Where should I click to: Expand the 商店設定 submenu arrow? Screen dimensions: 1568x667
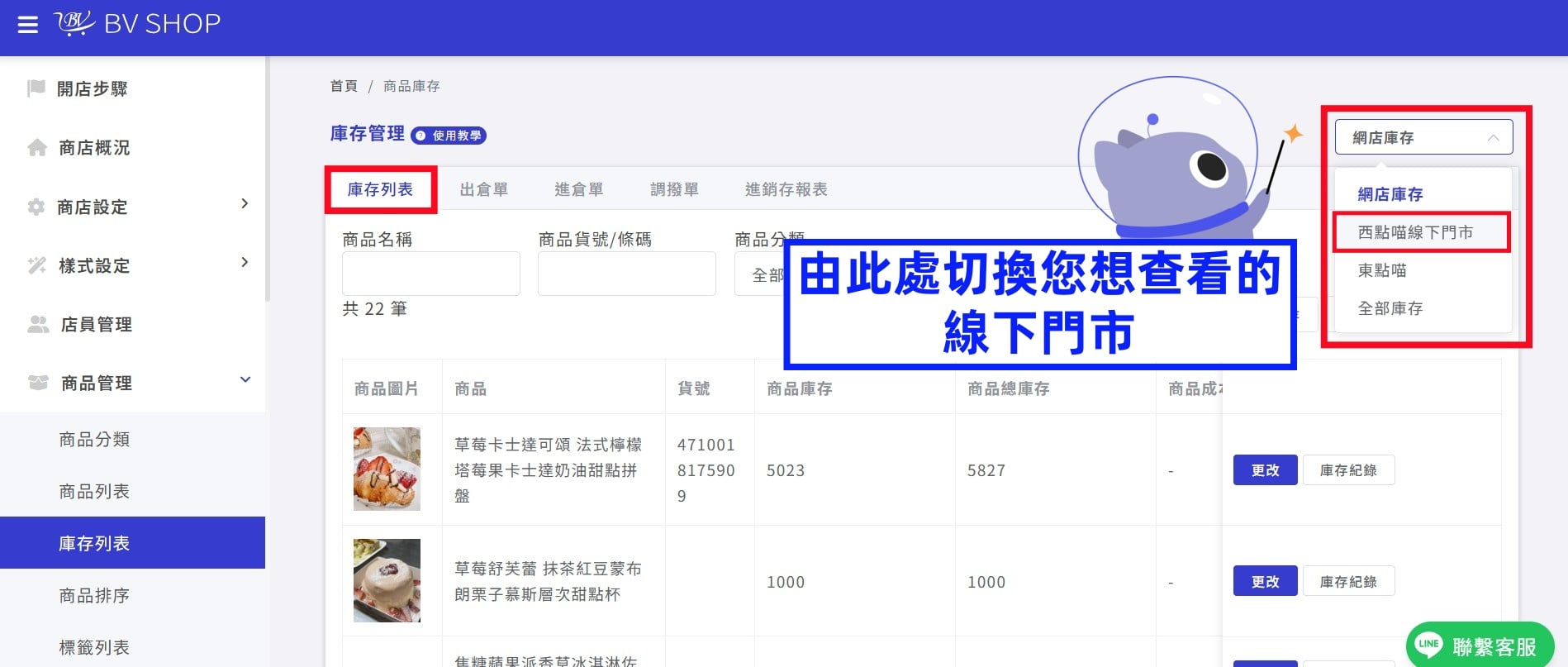[x=245, y=203]
